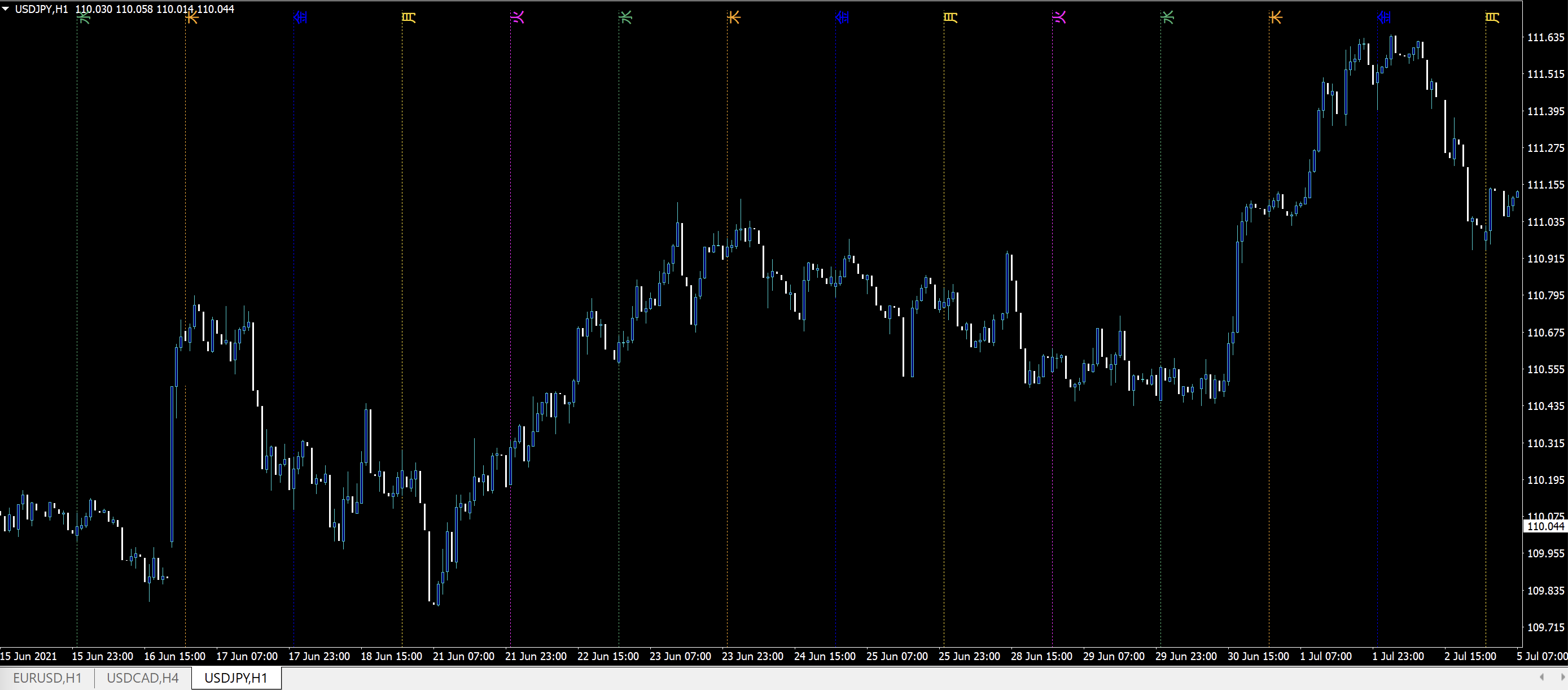Click the 111.635 level on price scale
The image size is (1568, 690).
pos(1545,37)
